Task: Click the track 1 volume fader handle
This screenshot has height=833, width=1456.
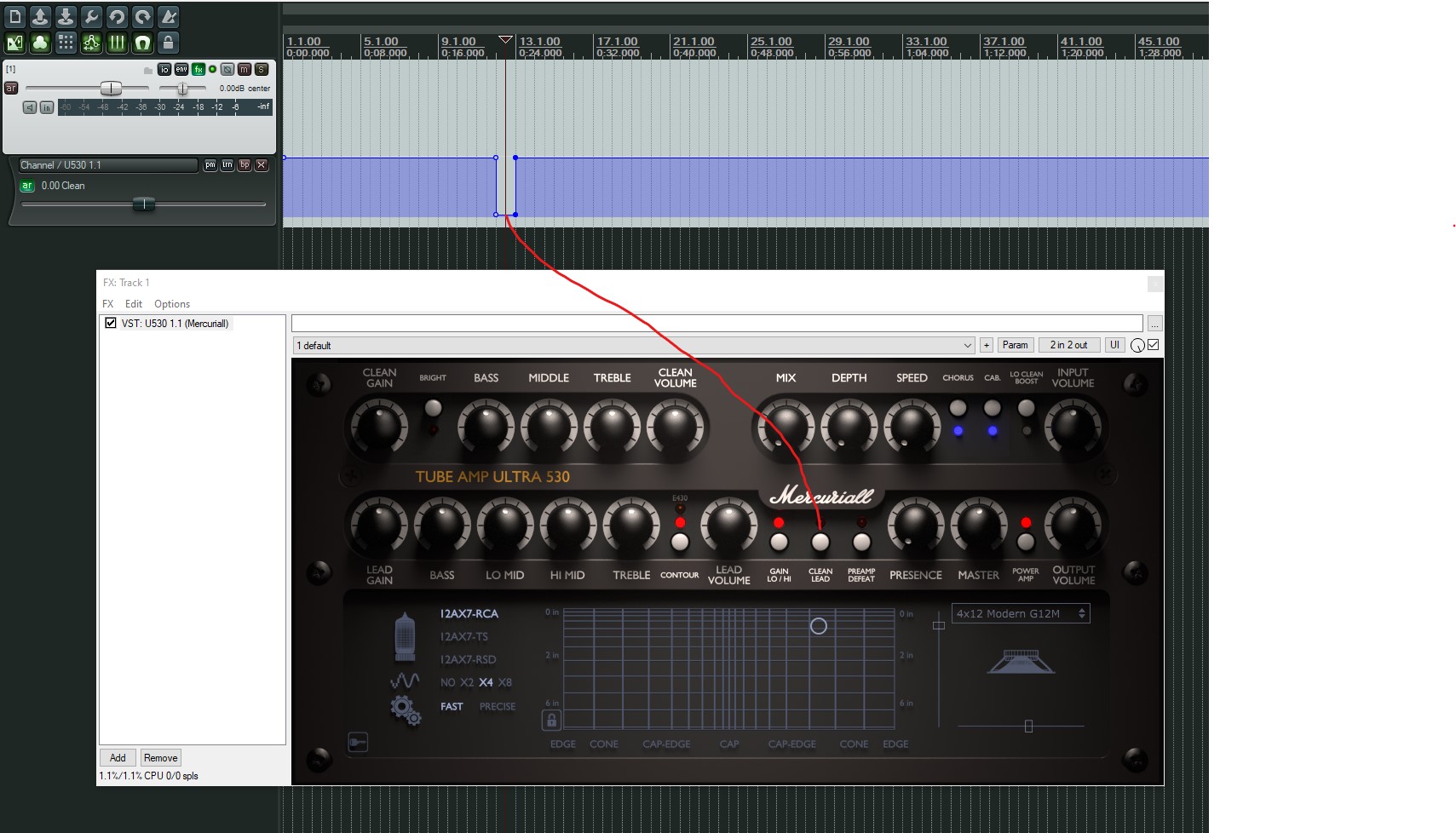Action: [111, 88]
